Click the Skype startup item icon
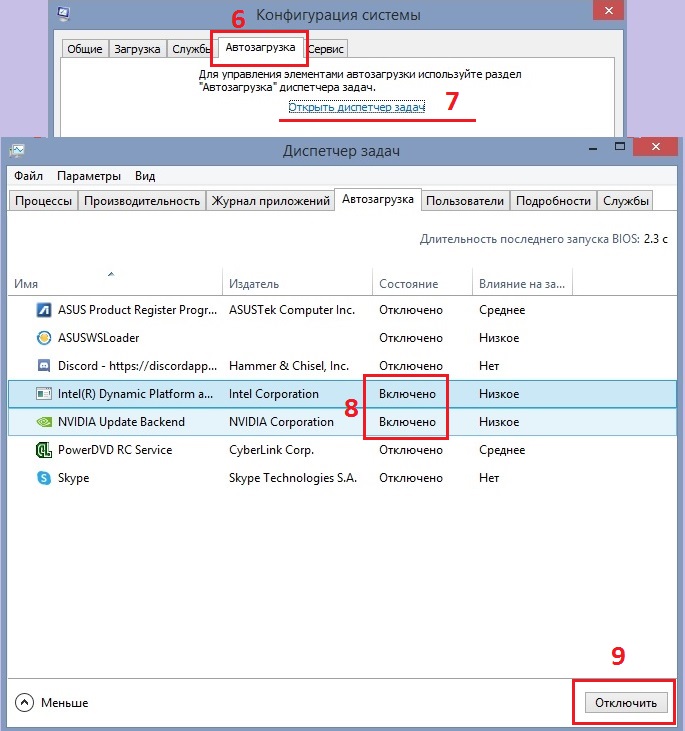 (x=44, y=478)
